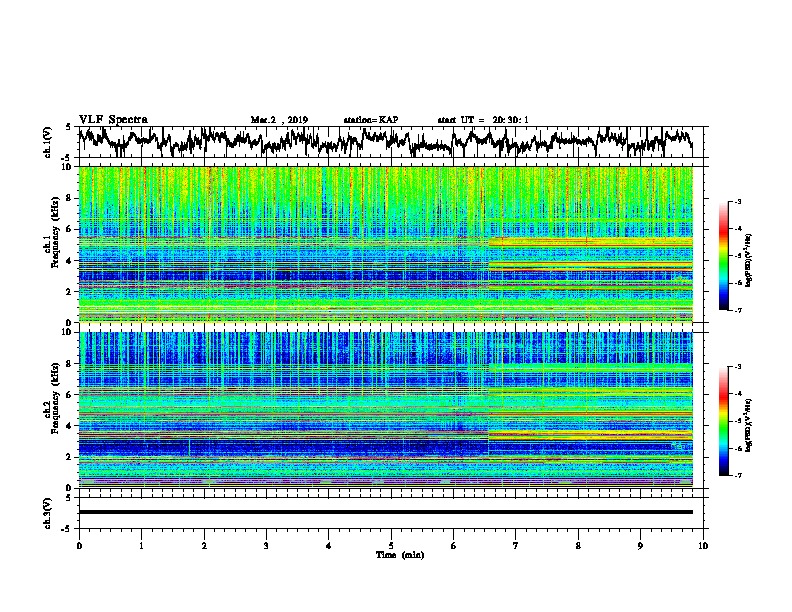Click the "2" kHz tick of ch.1 spectrogram
792x612 pixels.
pyautogui.click(x=69, y=291)
